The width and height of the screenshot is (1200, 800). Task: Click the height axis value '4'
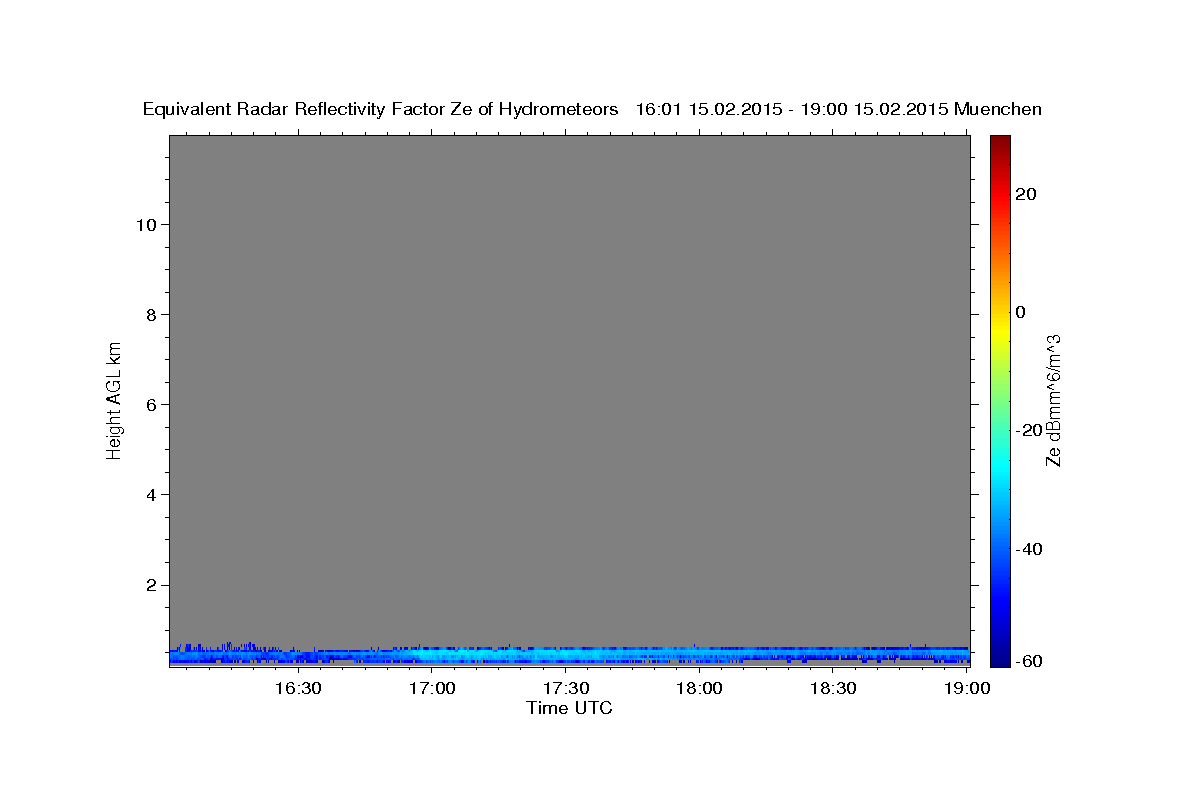(150, 495)
